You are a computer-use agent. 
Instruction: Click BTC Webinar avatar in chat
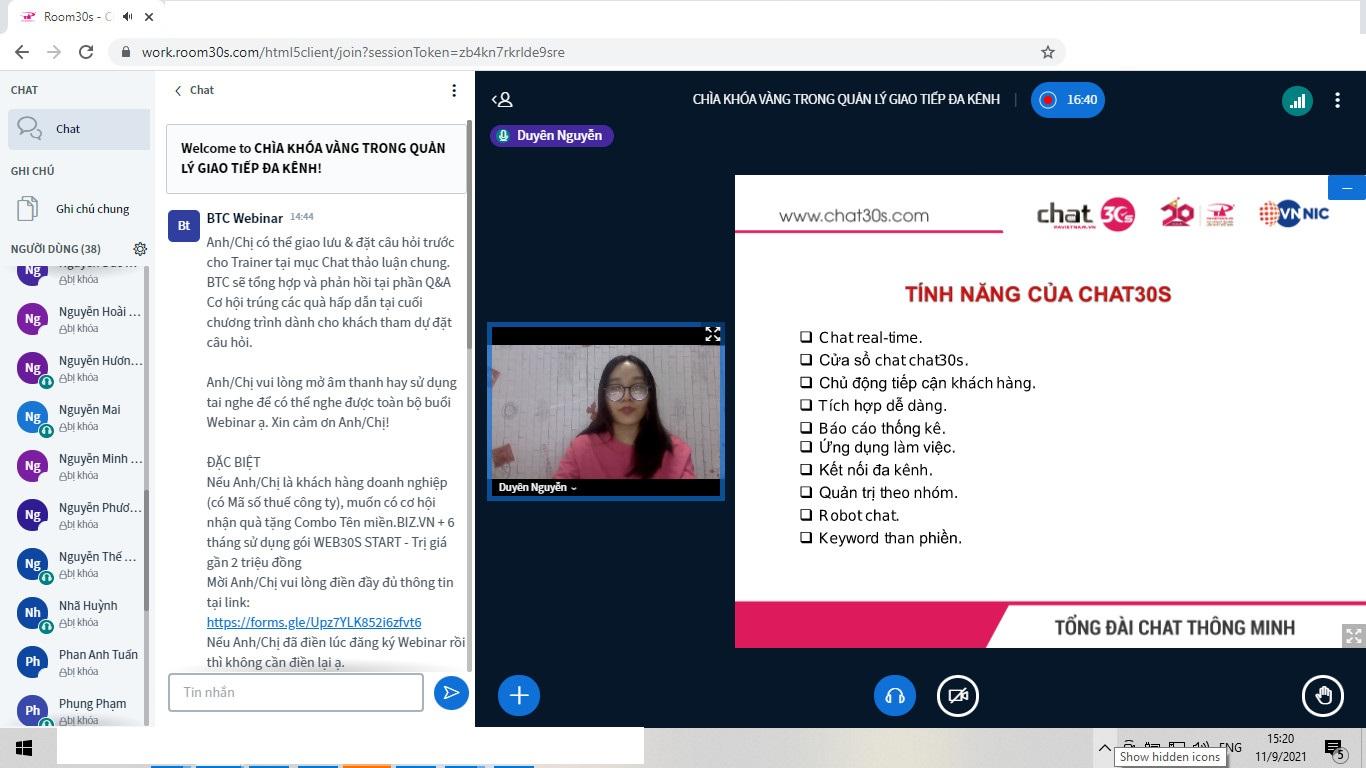[x=183, y=226]
